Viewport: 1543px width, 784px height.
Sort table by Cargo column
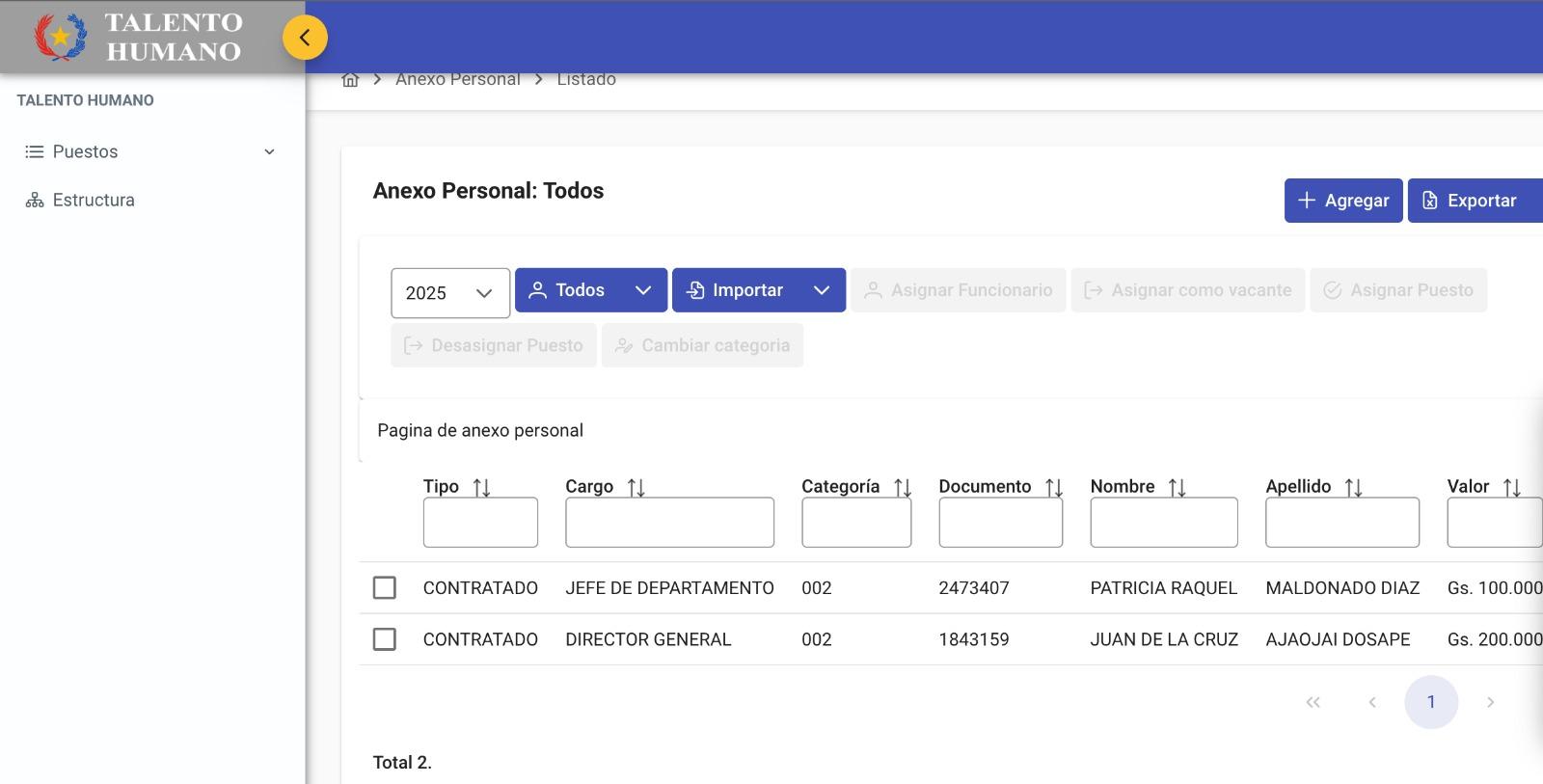pyautogui.click(x=636, y=487)
